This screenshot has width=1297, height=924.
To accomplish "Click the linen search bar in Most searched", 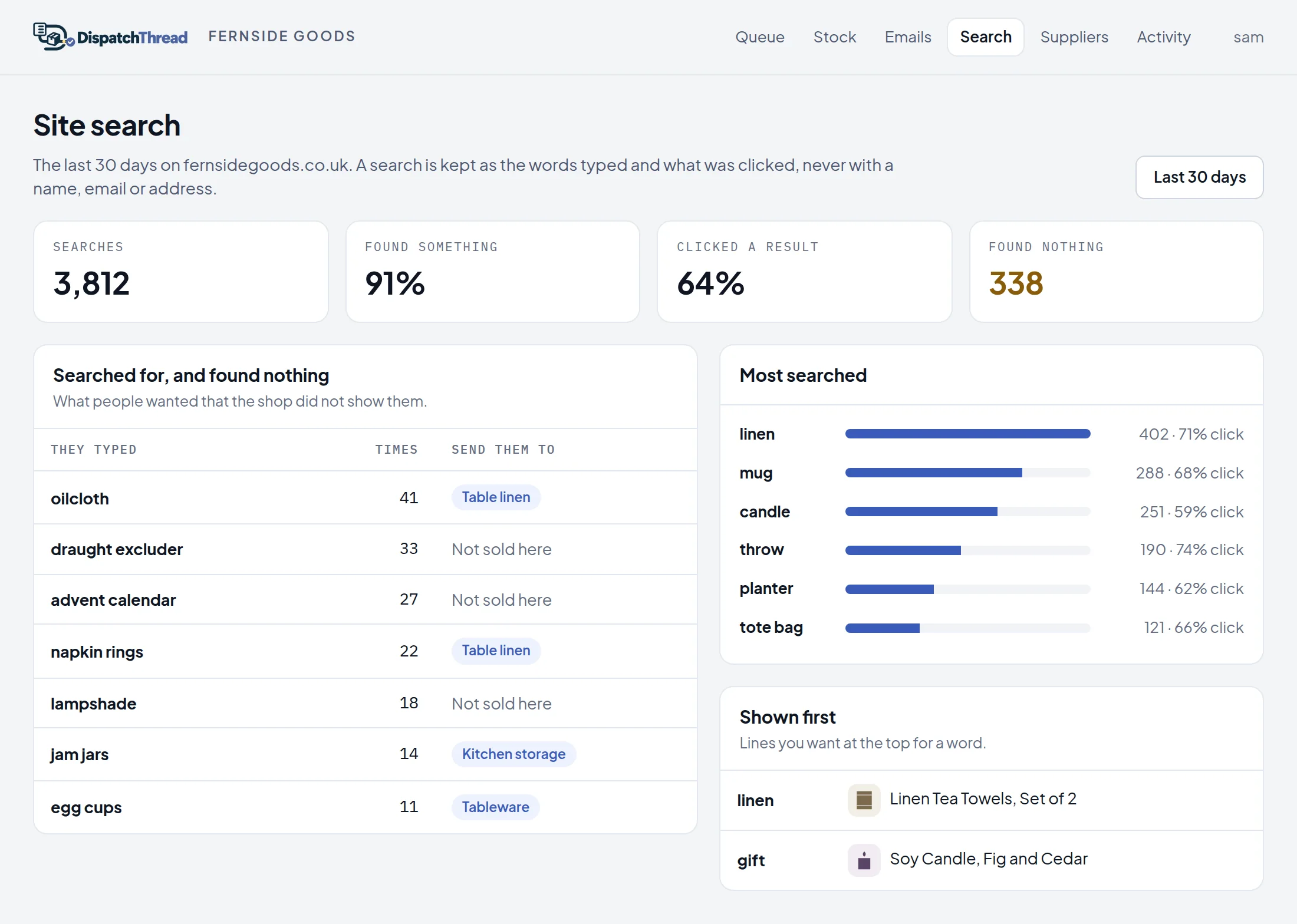I will pyautogui.click(x=967, y=434).
